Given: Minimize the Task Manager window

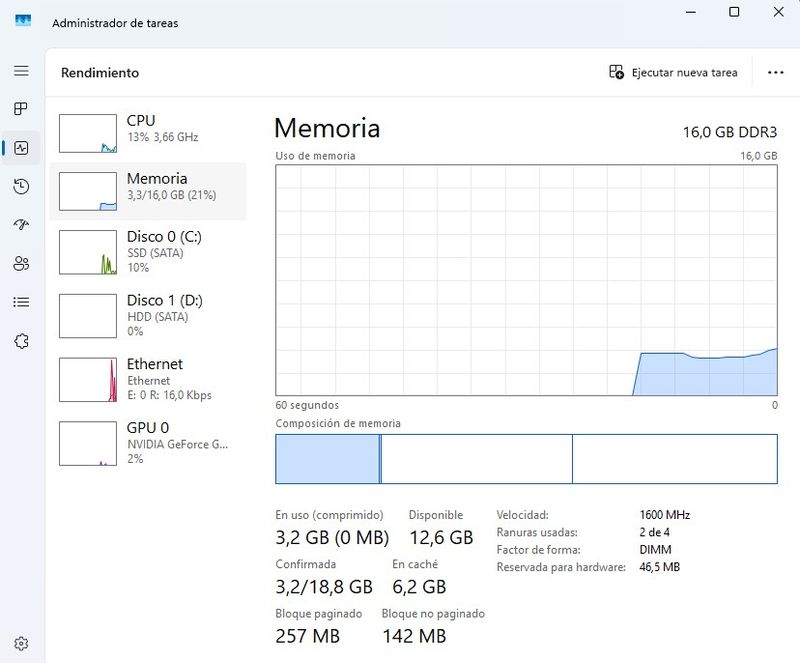Looking at the screenshot, I should (x=691, y=12).
